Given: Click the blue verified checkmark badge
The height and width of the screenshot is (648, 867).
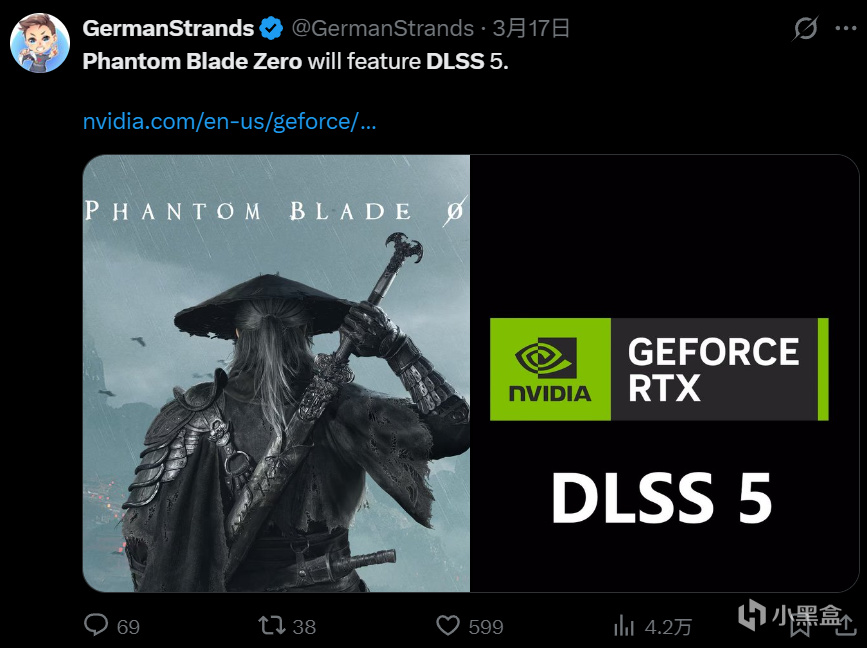Looking at the screenshot, I should (271, 28).
